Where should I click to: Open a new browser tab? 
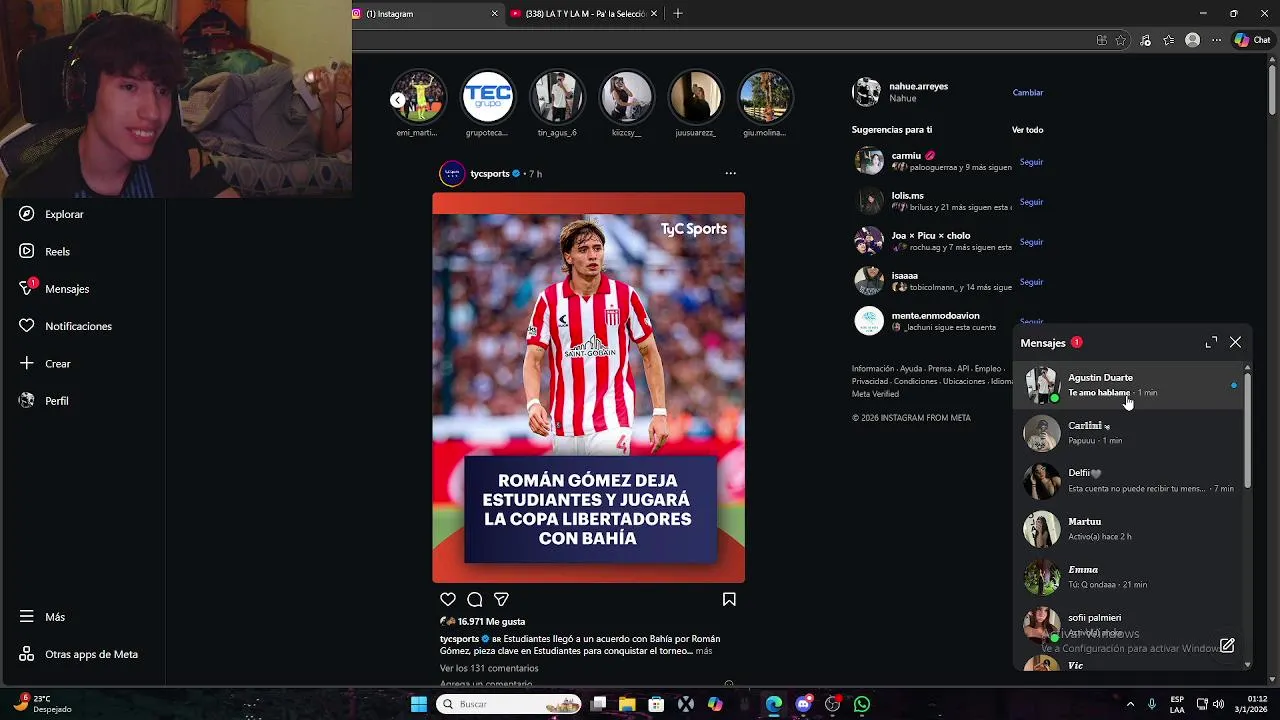pos(677,13)
